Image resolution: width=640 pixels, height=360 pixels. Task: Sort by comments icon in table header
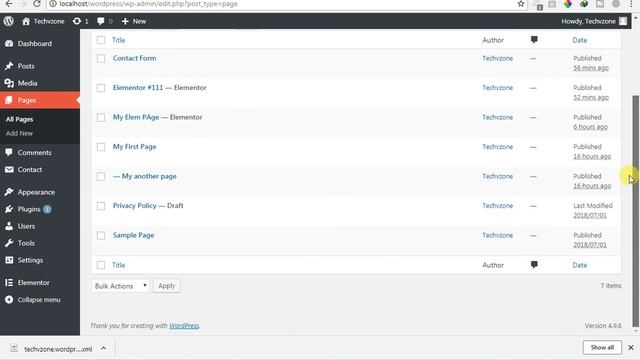click(x=534, y=40)
